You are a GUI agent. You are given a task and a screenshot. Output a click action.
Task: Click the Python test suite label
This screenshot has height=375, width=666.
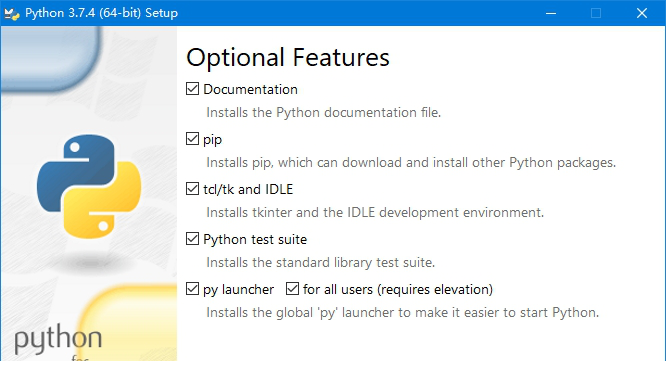pyautogui.click(x=255, y=240)
